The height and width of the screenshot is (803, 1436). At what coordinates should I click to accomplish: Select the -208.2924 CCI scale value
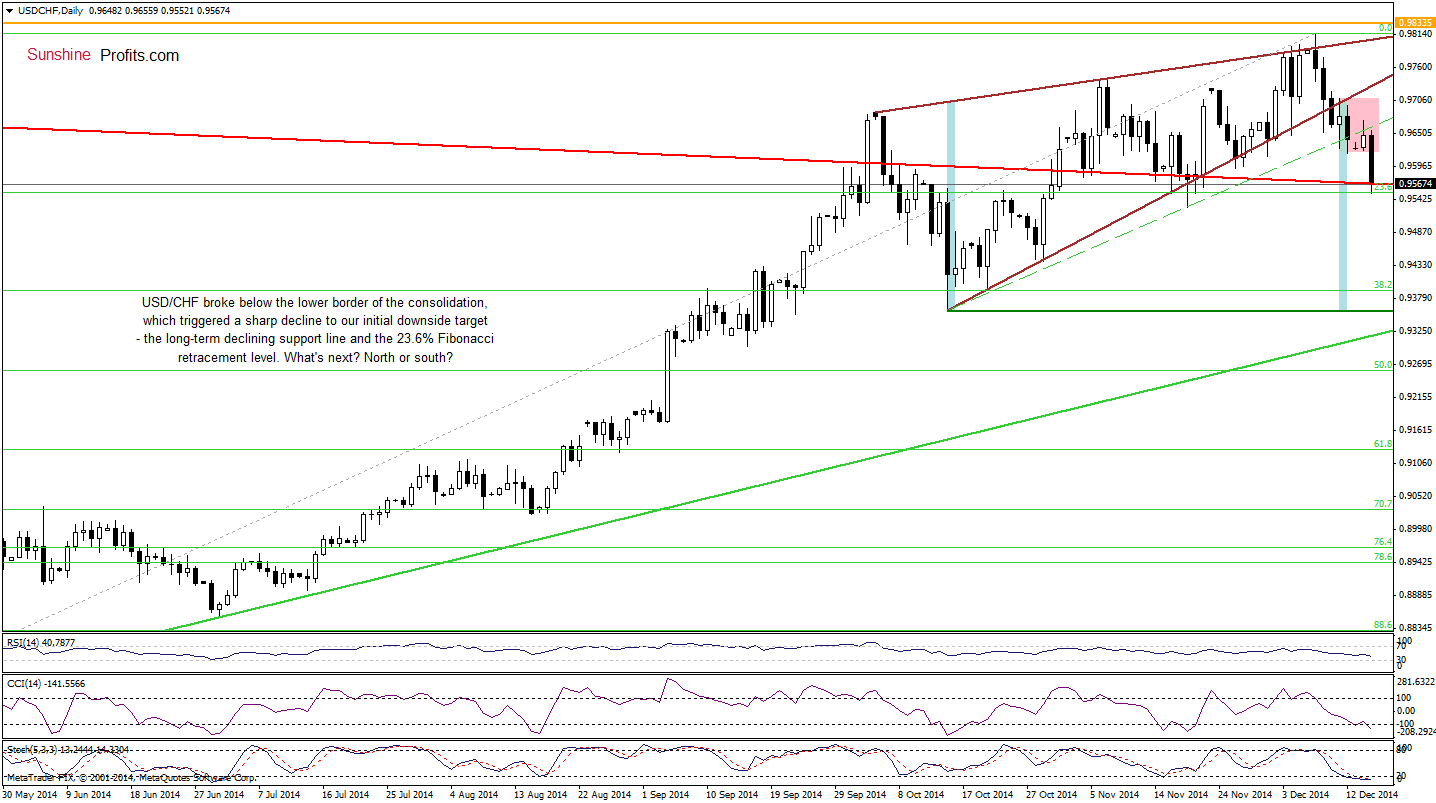(1415, 733)
